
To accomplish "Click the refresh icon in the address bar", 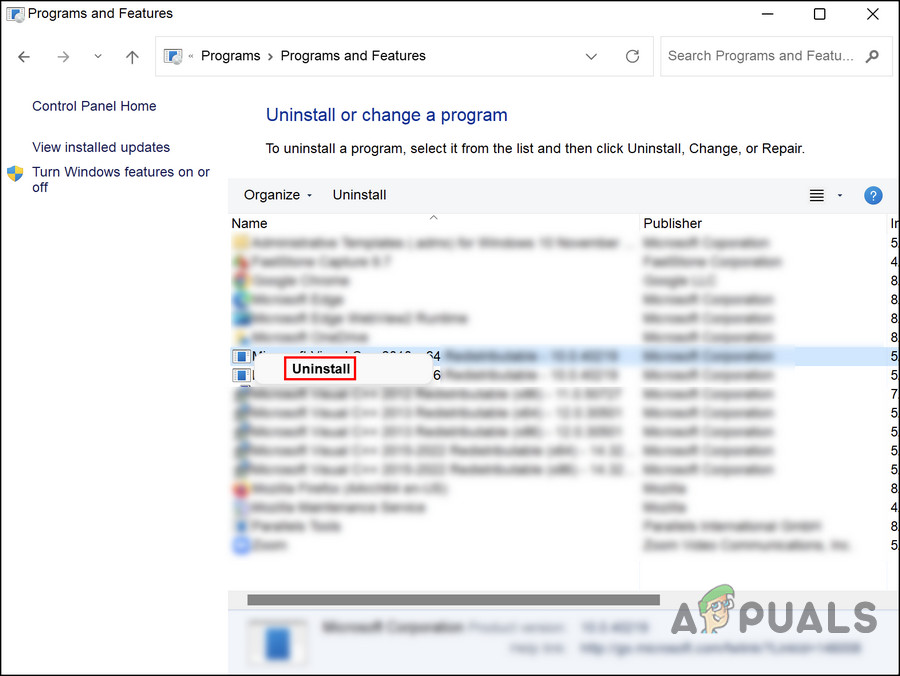I will pos(632,56).
